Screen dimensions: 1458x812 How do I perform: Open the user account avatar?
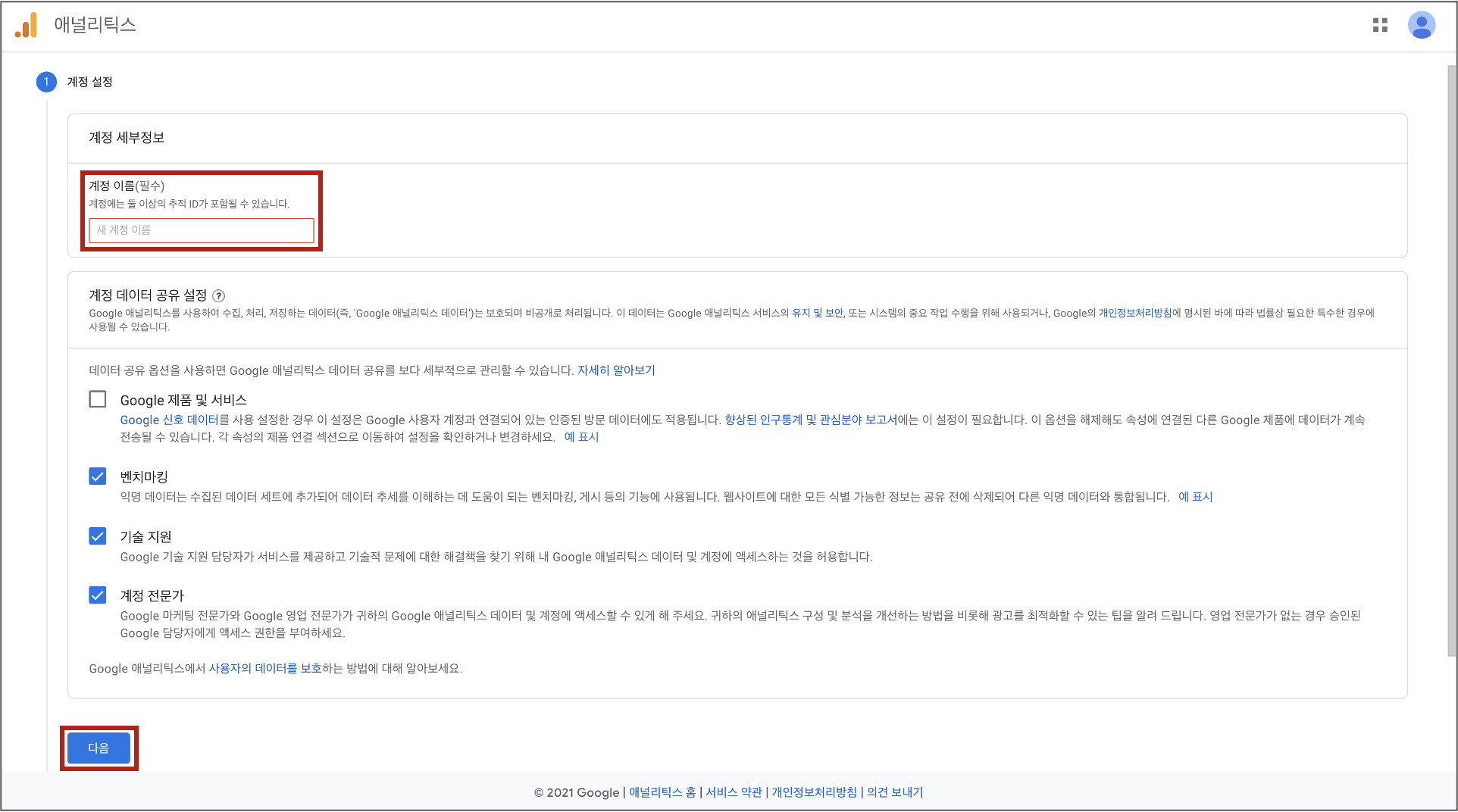(1422, 25)
